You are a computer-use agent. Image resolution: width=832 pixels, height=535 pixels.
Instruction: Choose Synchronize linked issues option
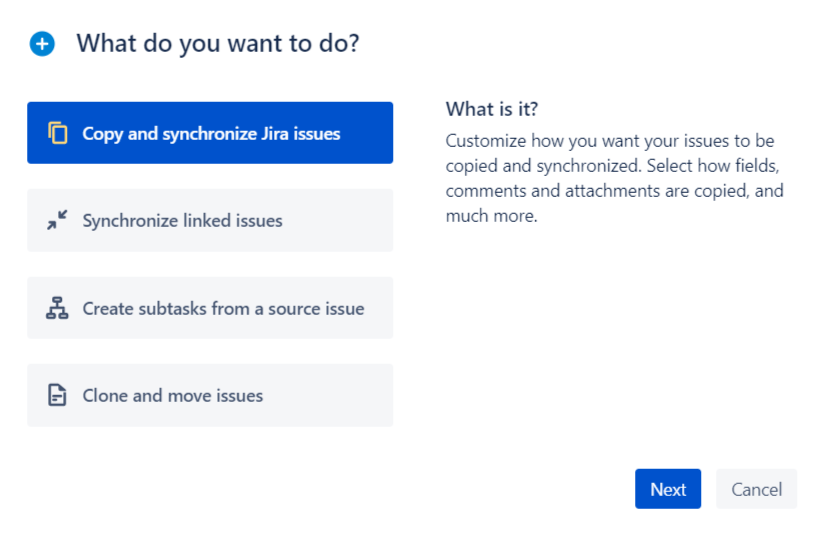pos(210,221)
